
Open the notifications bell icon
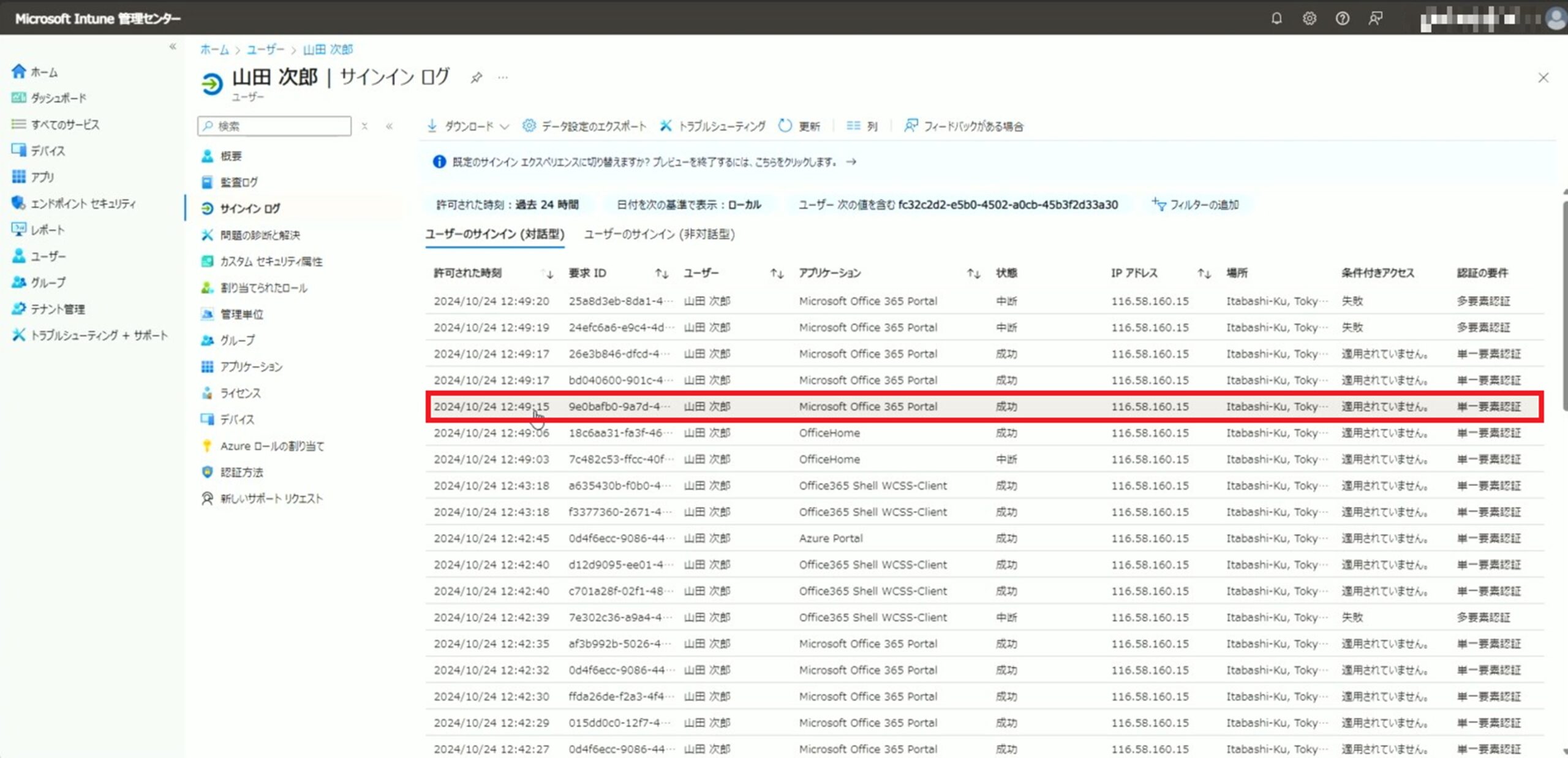tap(1276, 18)
